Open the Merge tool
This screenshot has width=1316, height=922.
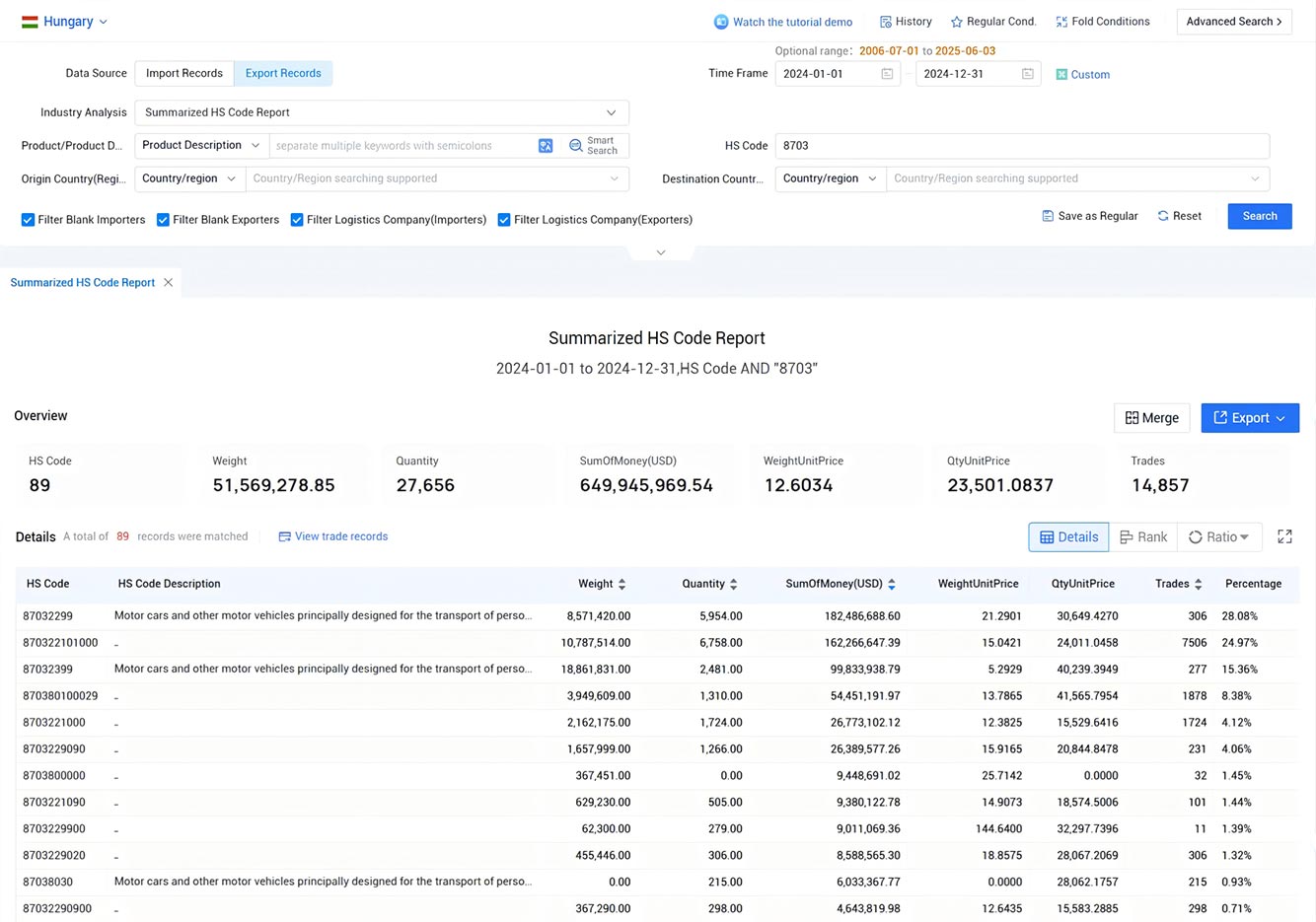1151,417
